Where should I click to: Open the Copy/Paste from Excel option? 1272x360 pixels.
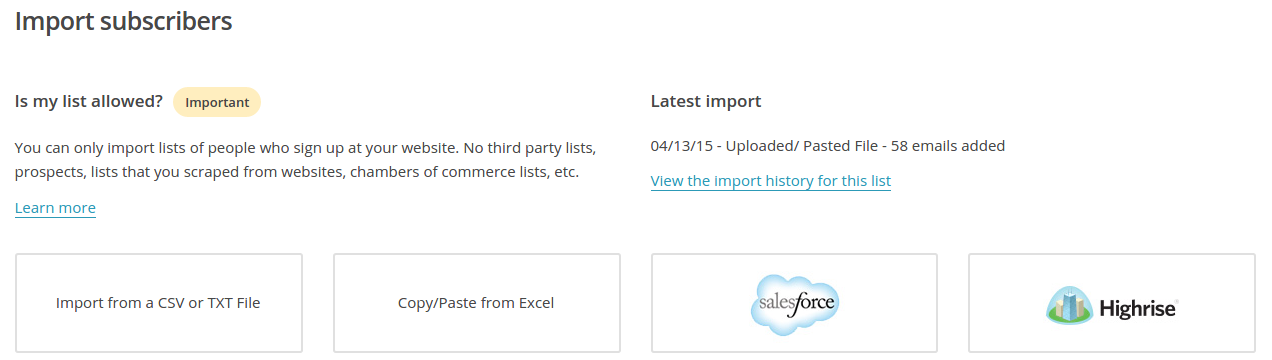click(x=476, y=303)
